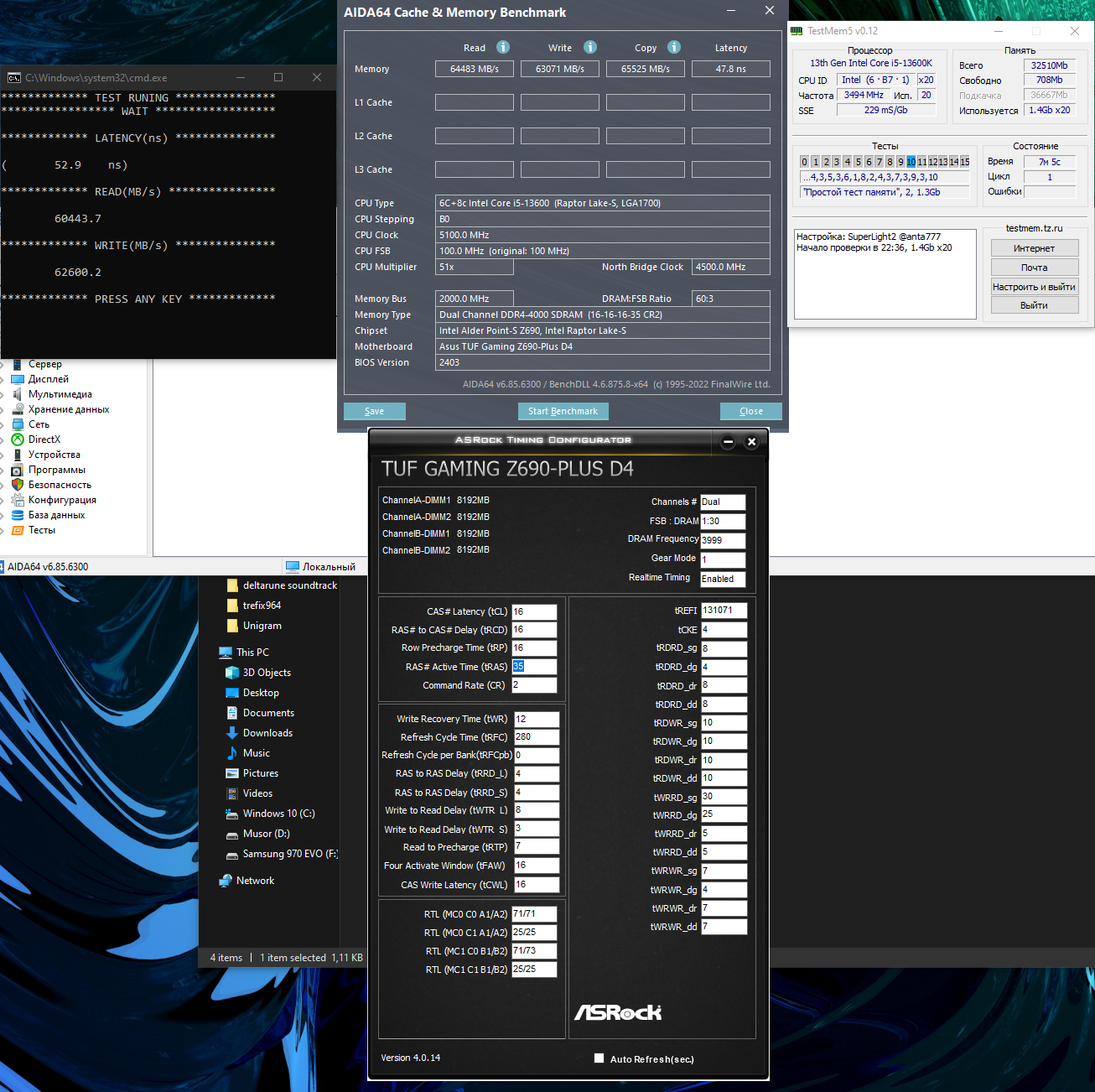The width and height of the screenshot is (1095, 1092).
Task: Select the Сеть network icon in AIDA64
Action: pyautogui.click(x=17, y=424)
